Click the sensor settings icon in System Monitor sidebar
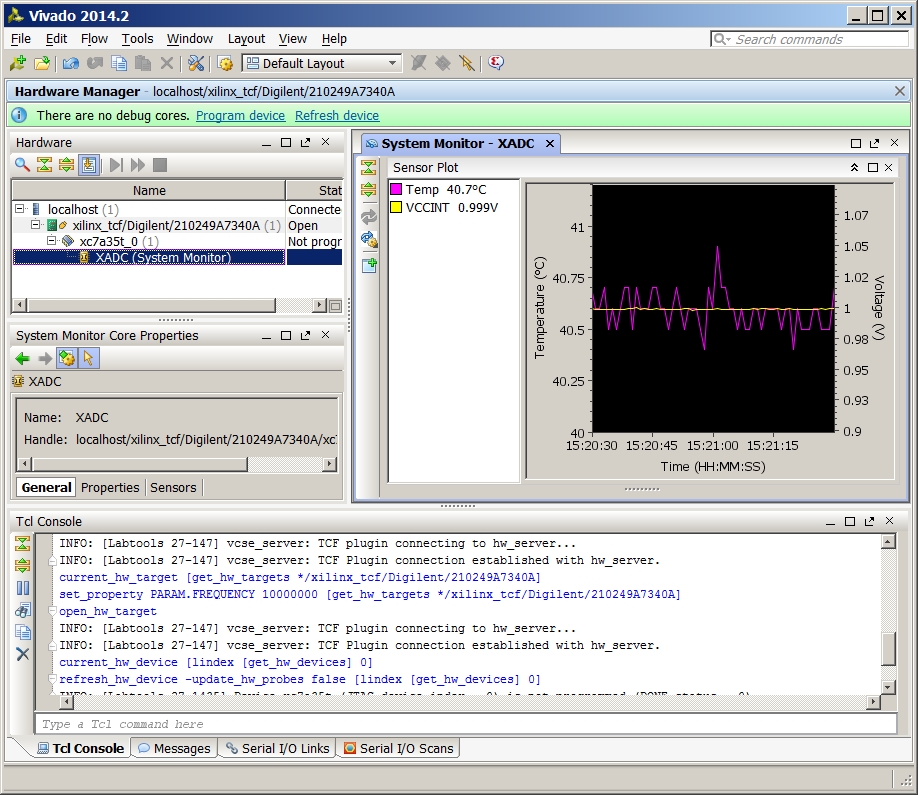The width and height of the screenshot is (918, 795). click(x=369, y=239)
